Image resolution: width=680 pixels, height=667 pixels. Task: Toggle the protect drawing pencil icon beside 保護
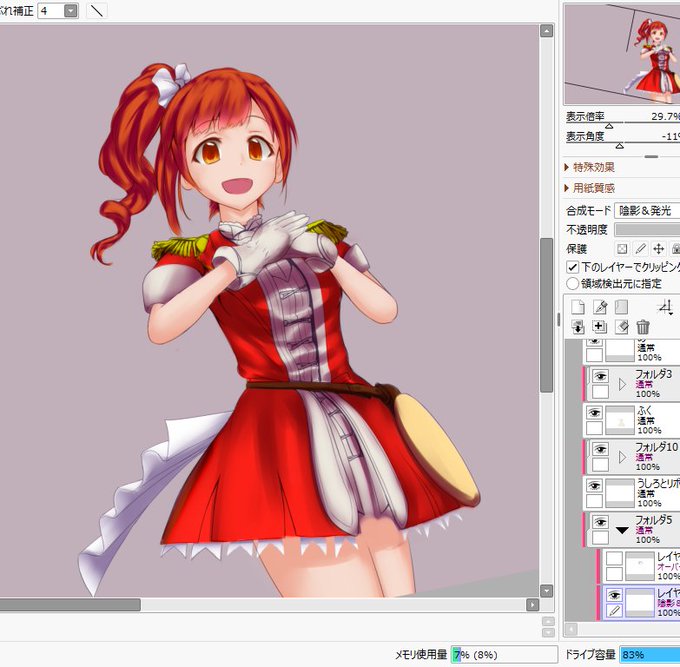click(x=640, y=249)
